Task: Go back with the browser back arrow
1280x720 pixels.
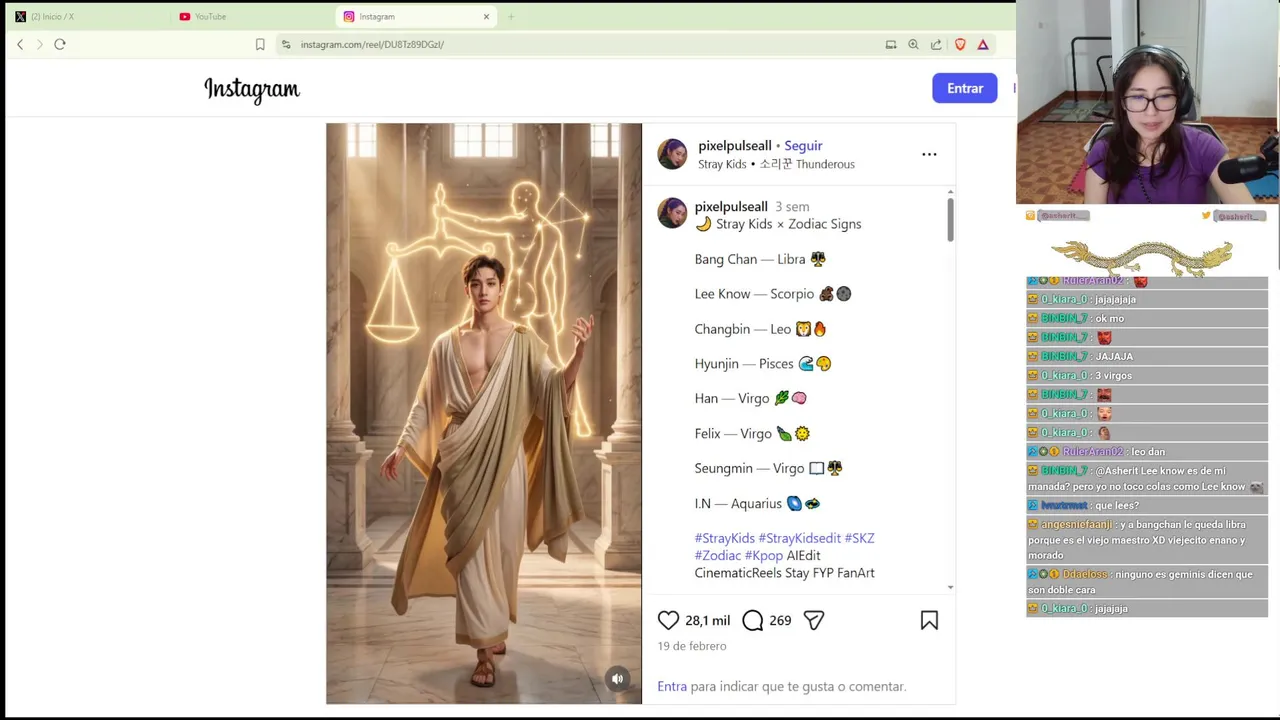Action: 20,44
